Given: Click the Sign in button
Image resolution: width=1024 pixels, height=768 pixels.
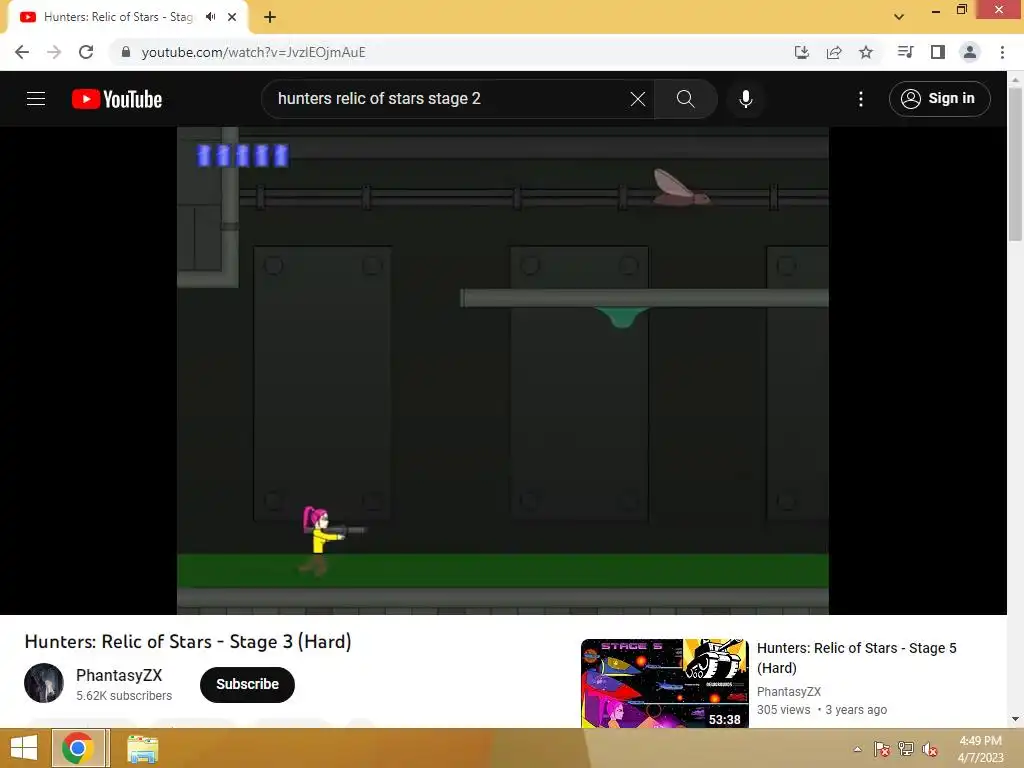Looking at the screenshot, I should click(940, 99).
